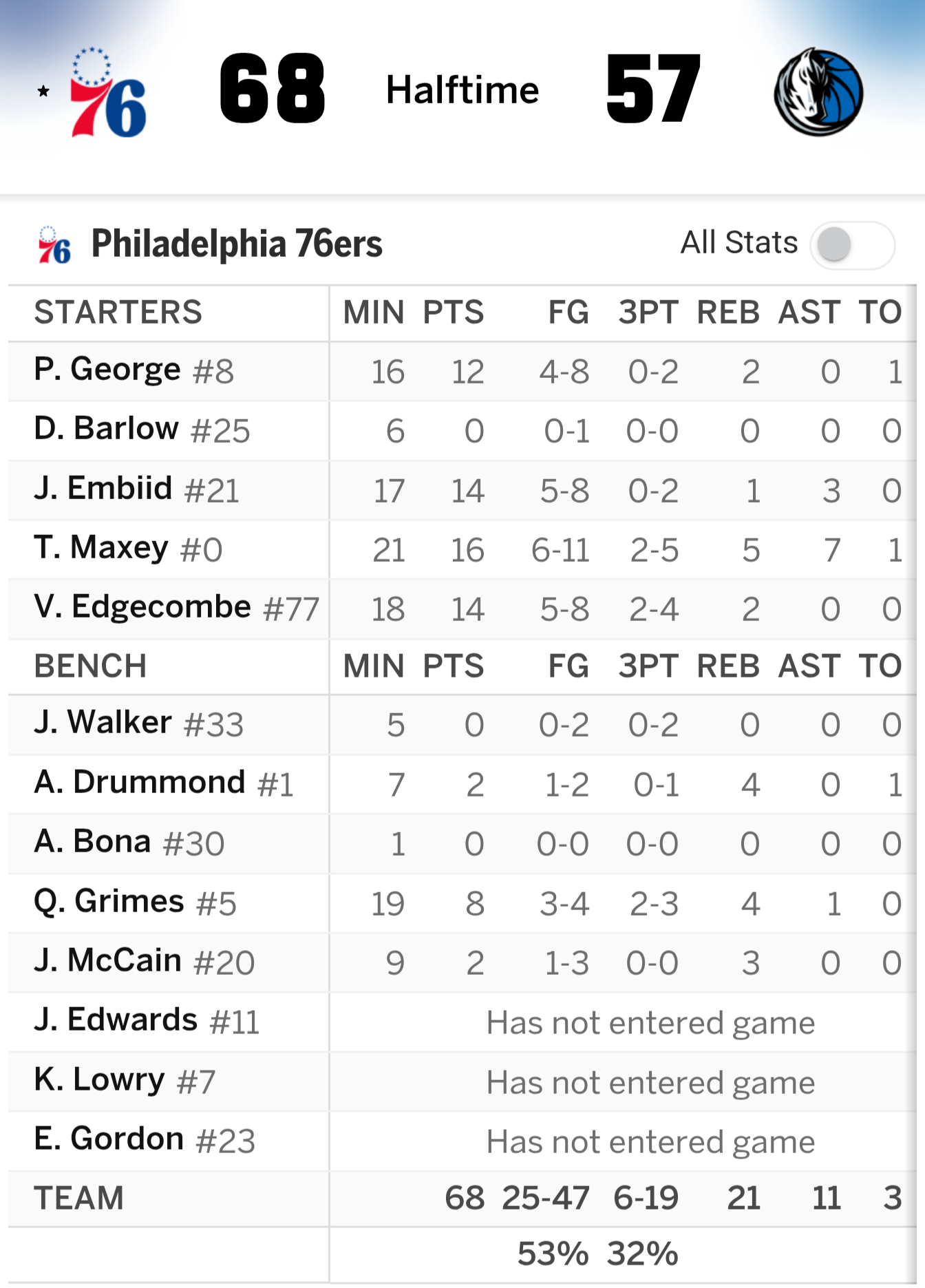925x1288 pixels.
Task: Click small 76ers logo beside team name
Action: click(x=54, y=245)
